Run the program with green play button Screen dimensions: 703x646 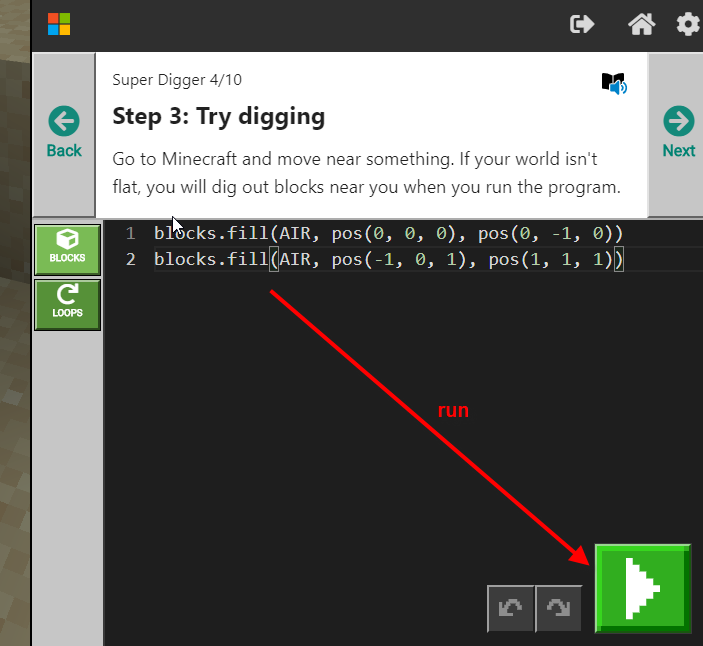[642, 589]
